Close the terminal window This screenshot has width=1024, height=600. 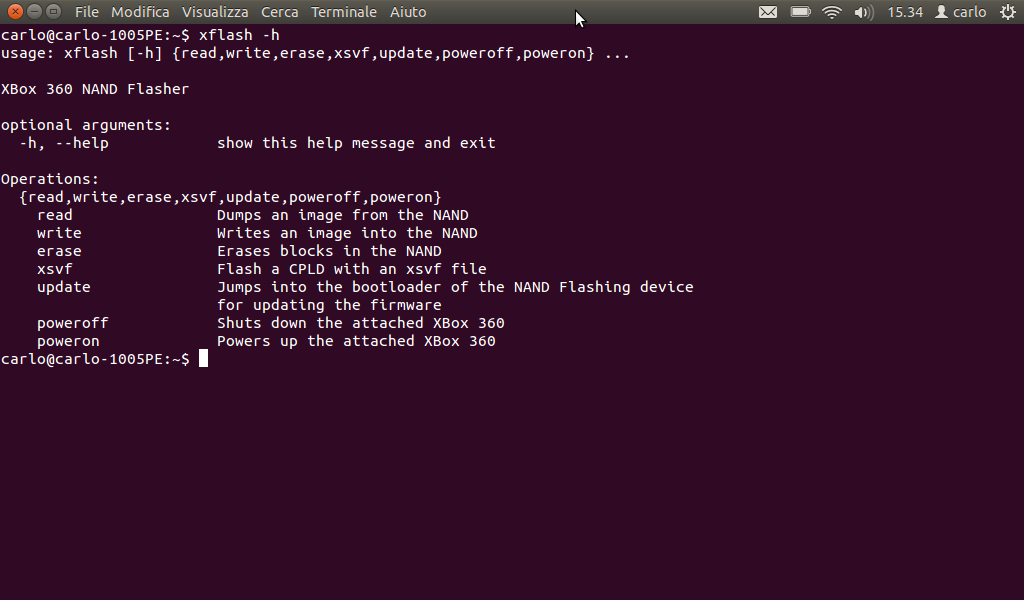15,12
